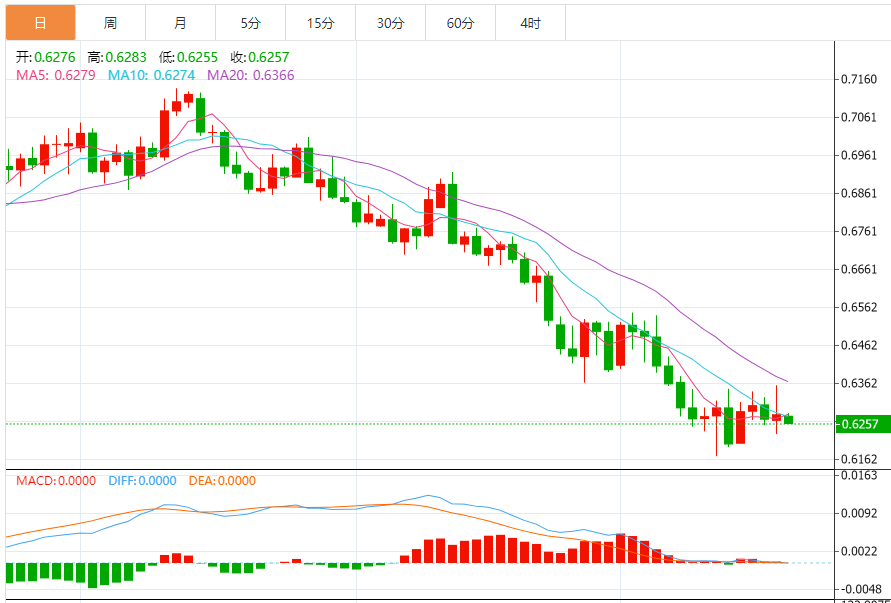Click the latest green candlestick at chart's right end
The width and height of the screenshot is (891, 603).
(788, 419)
